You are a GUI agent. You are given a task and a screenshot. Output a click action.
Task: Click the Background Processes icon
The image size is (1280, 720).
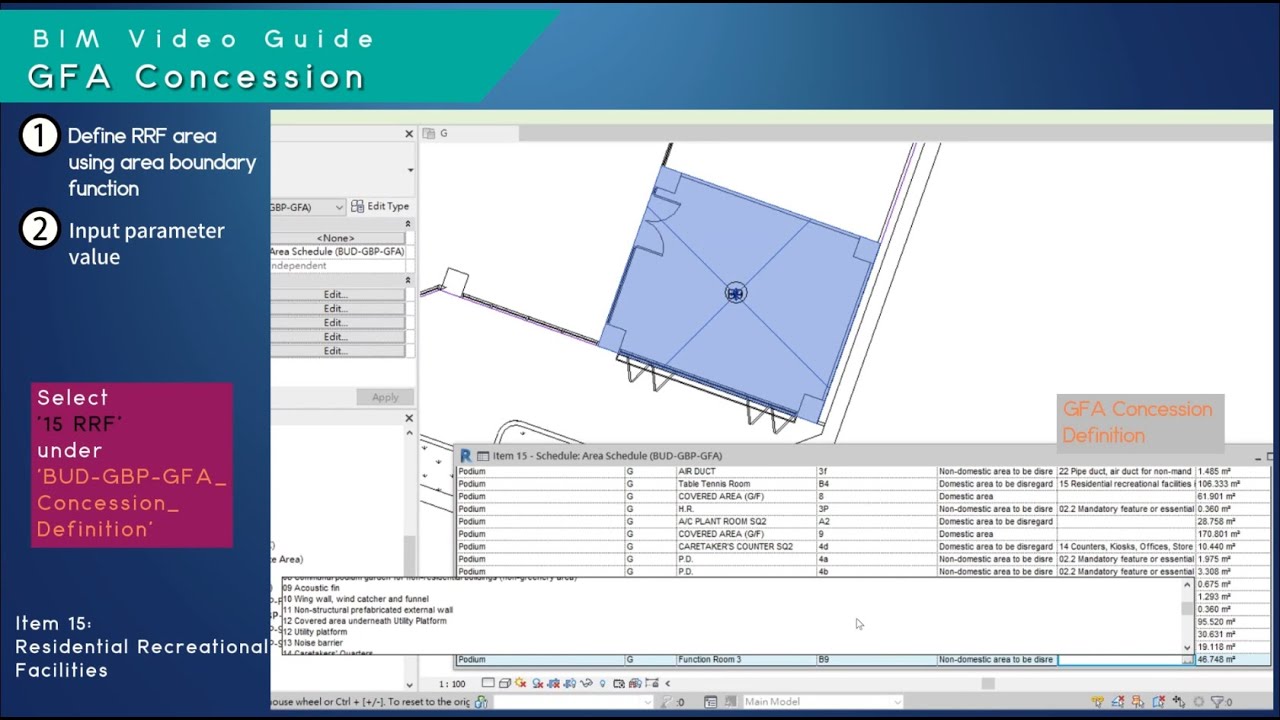click(x=1199, y=702)
